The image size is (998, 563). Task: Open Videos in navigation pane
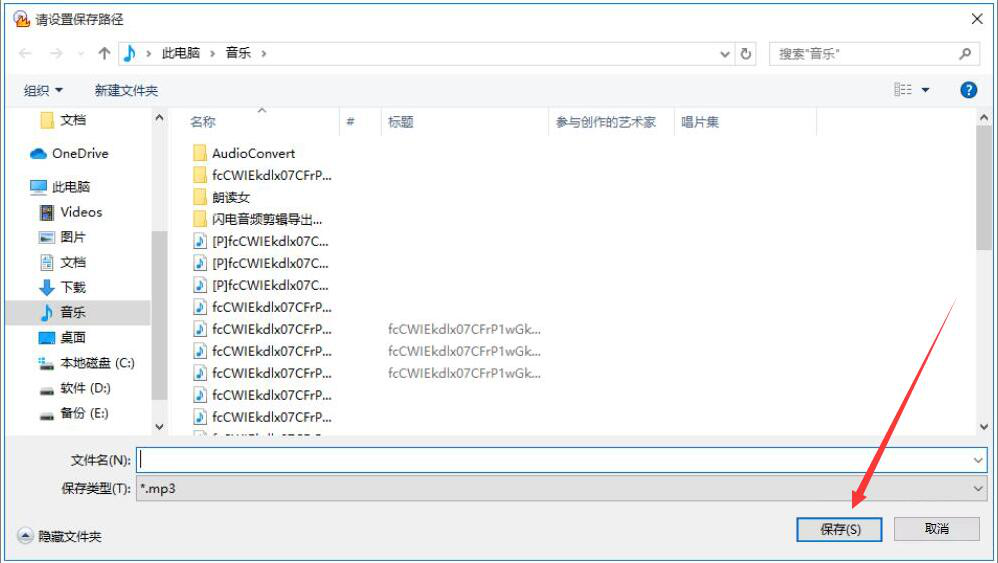point(71,212)
